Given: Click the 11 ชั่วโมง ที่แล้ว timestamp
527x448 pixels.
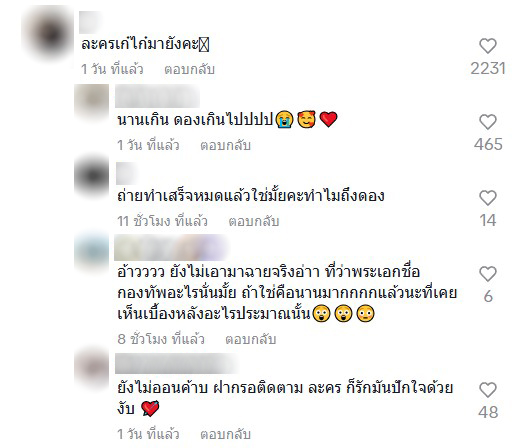Looking at the screenshot, I should (x=162, y=221).
